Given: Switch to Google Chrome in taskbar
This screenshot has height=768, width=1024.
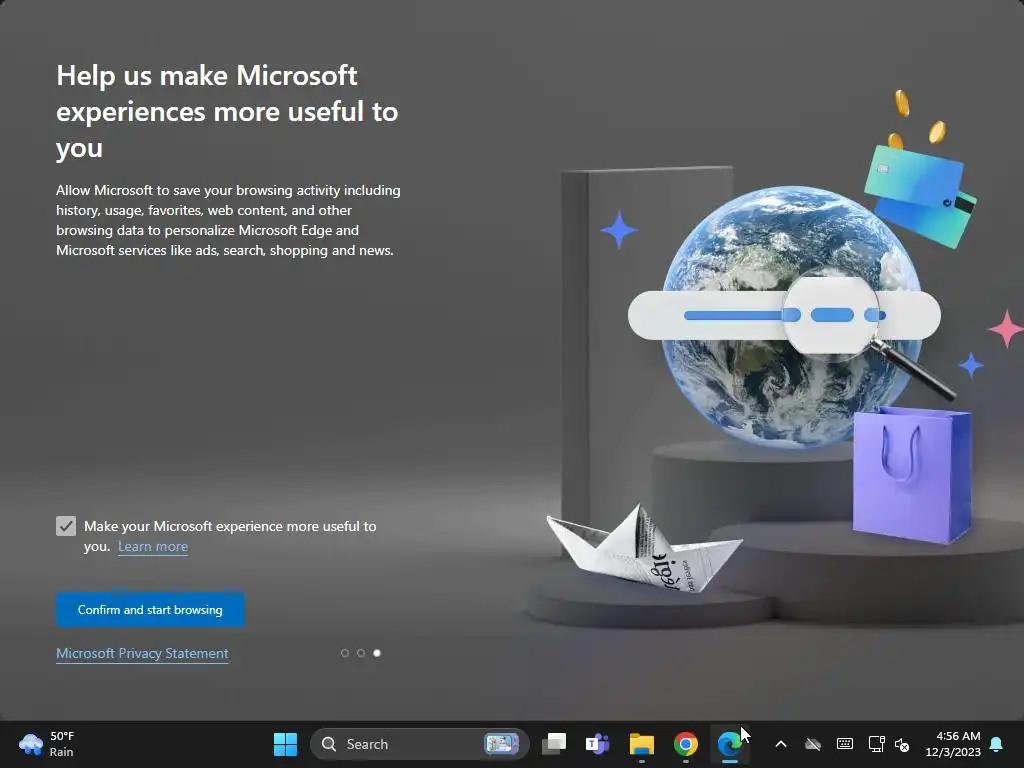Looking at the screenshot, I should (x=685, y=744).
